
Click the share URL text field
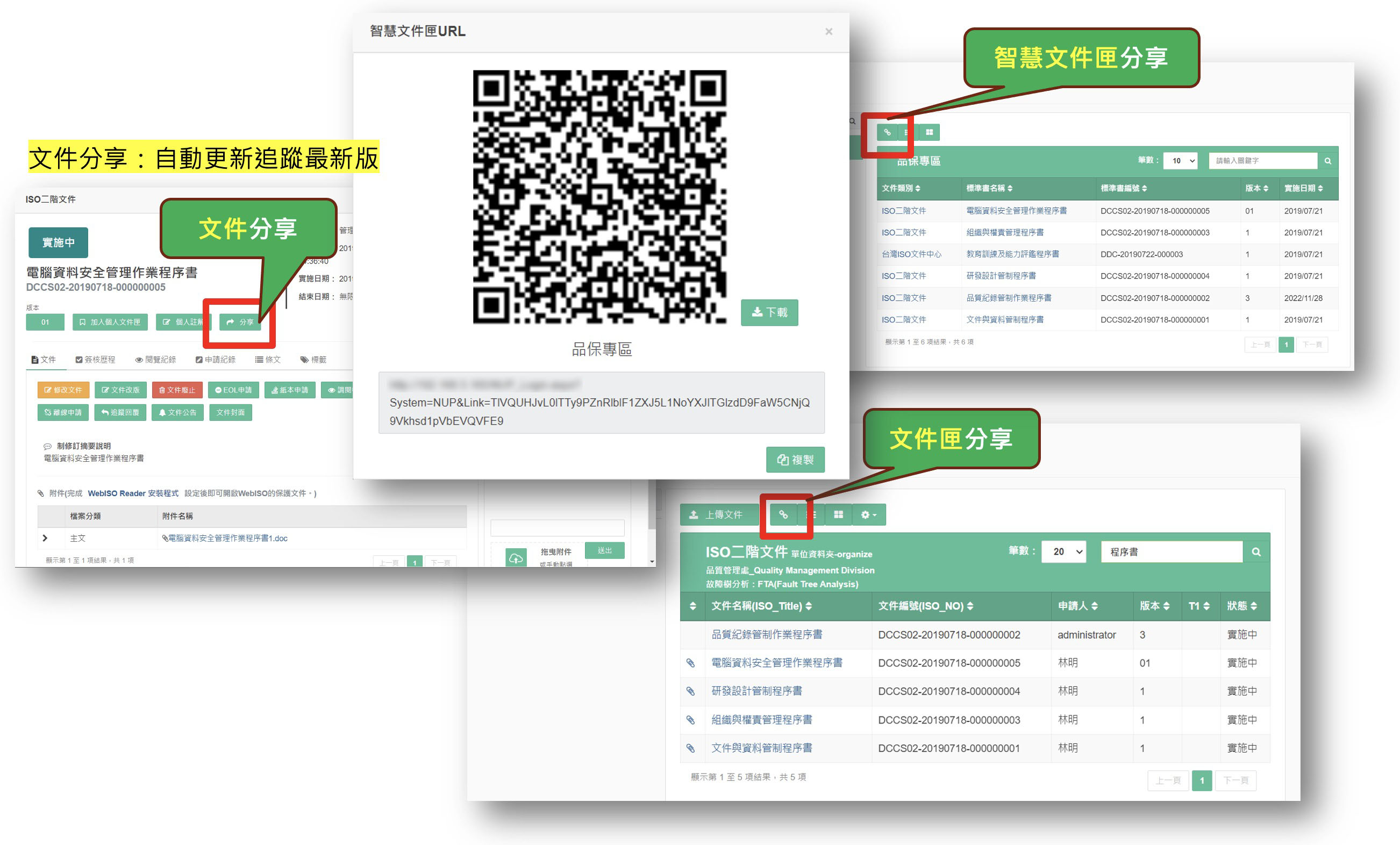[601, 403]
